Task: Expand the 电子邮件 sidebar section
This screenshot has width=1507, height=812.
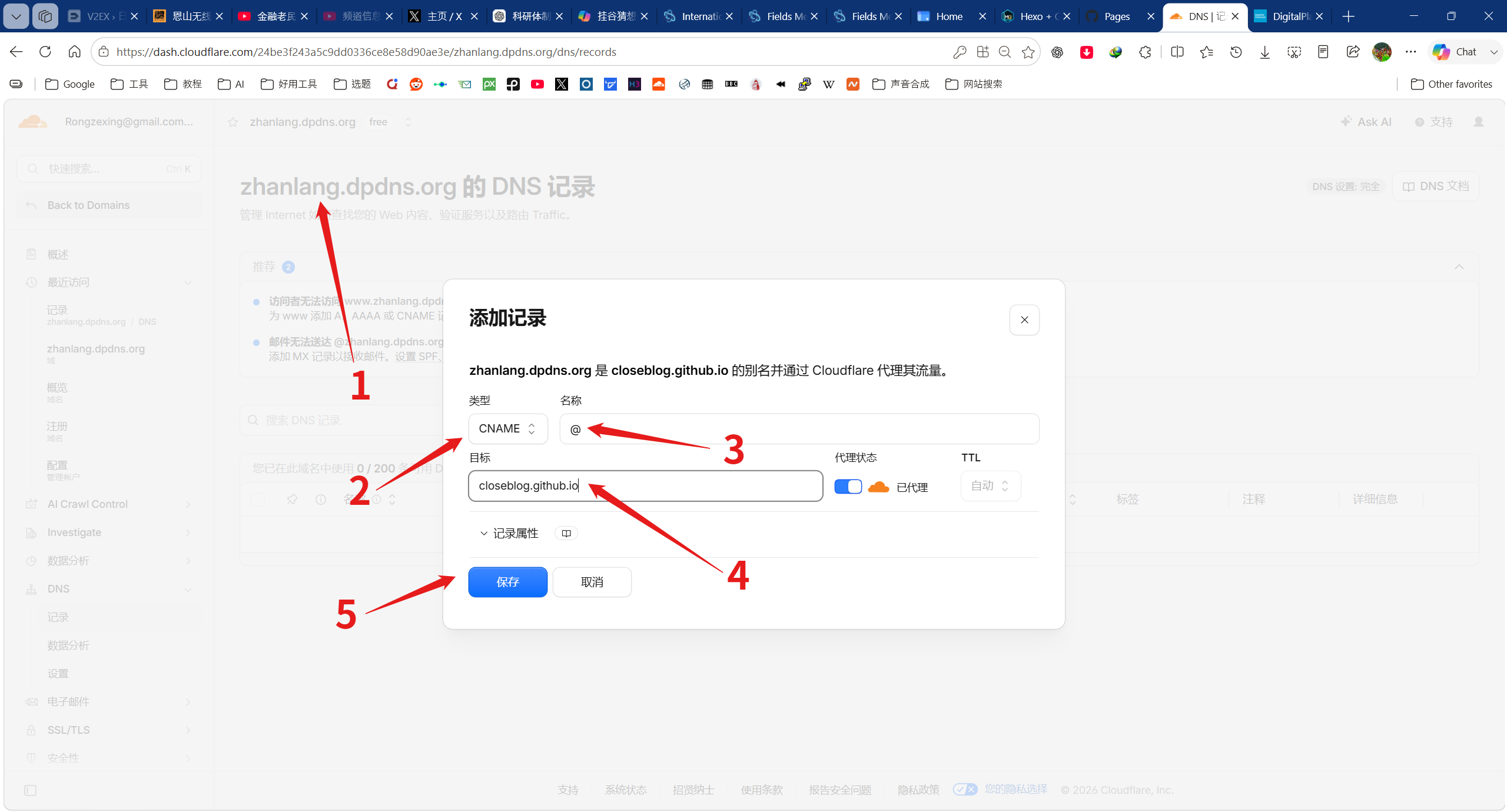Action: [x=109, y=702]
